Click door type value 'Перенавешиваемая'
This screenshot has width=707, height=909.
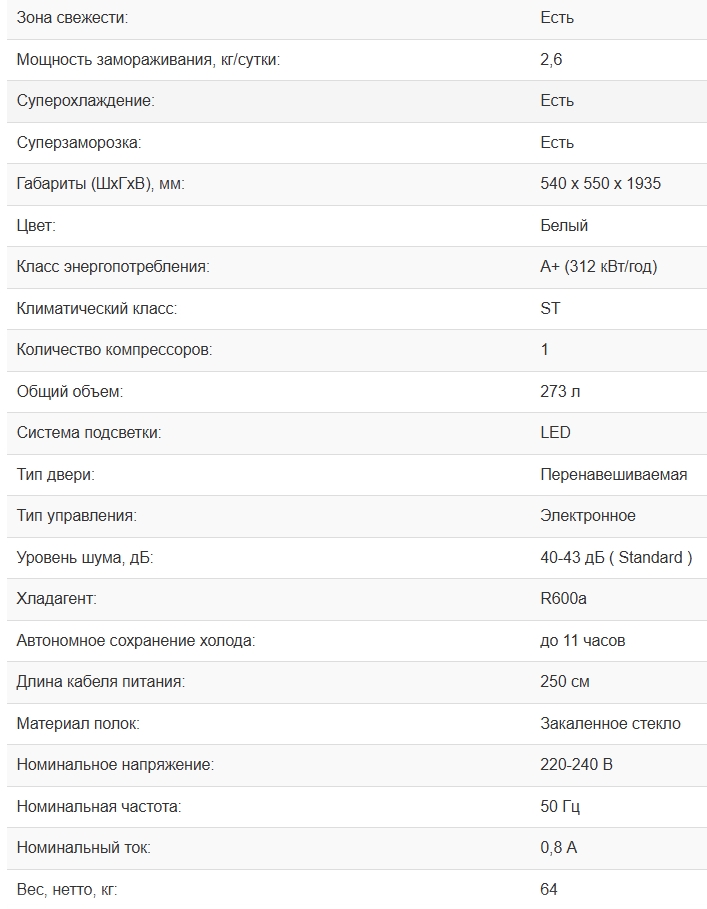pos(614,474)
